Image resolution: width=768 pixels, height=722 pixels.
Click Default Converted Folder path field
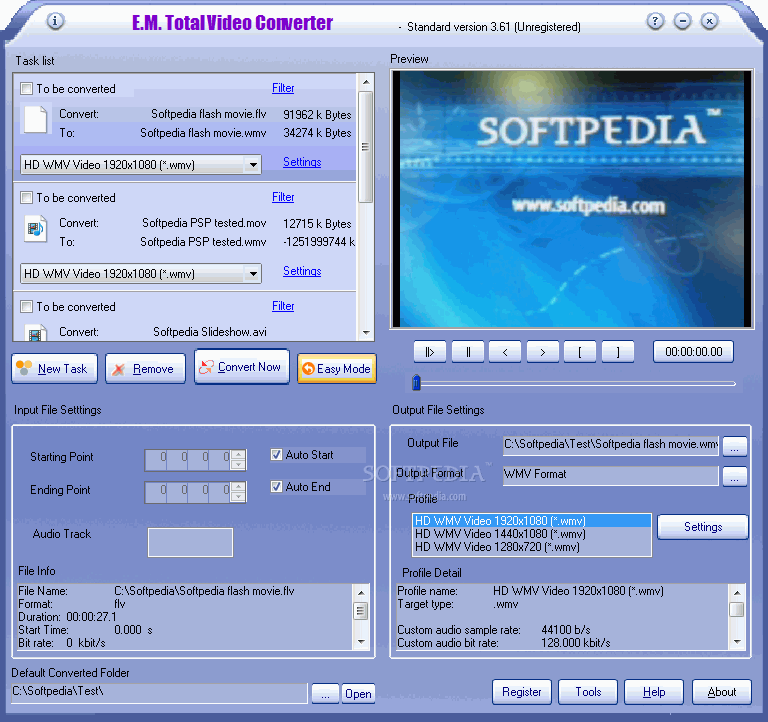tap(159, 693)
